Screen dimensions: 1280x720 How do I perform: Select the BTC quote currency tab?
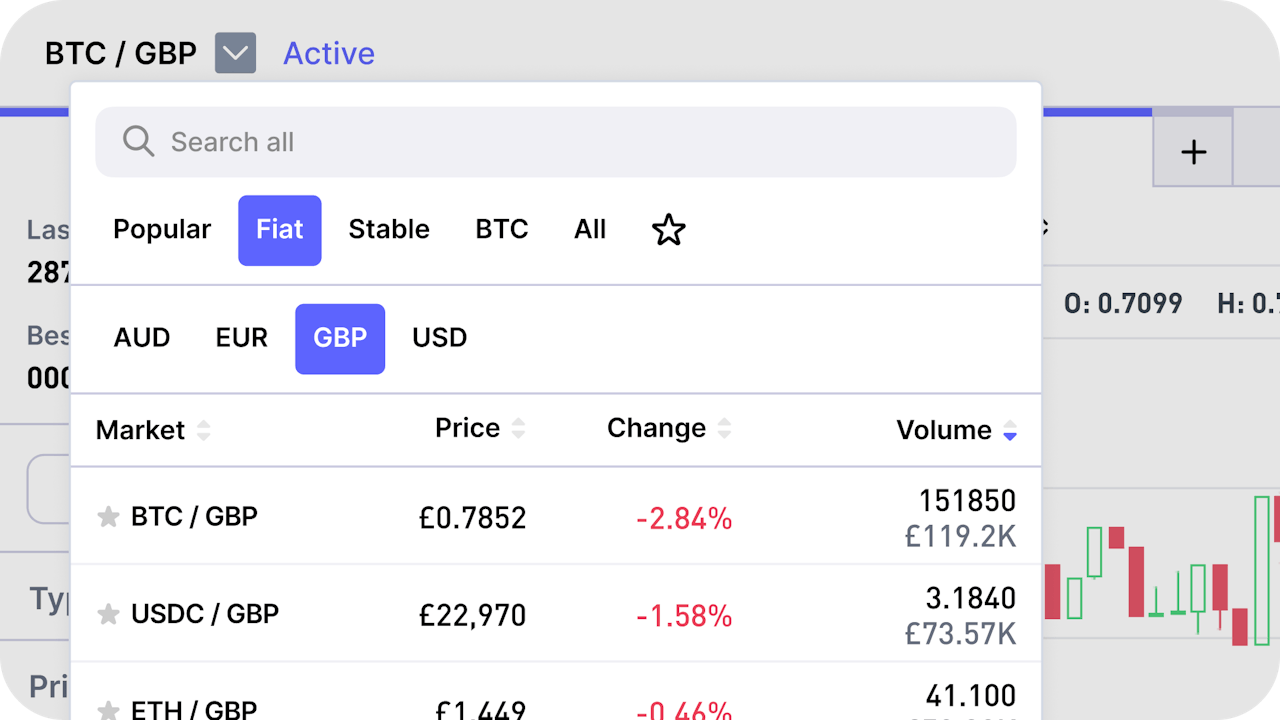click(501, 230)
